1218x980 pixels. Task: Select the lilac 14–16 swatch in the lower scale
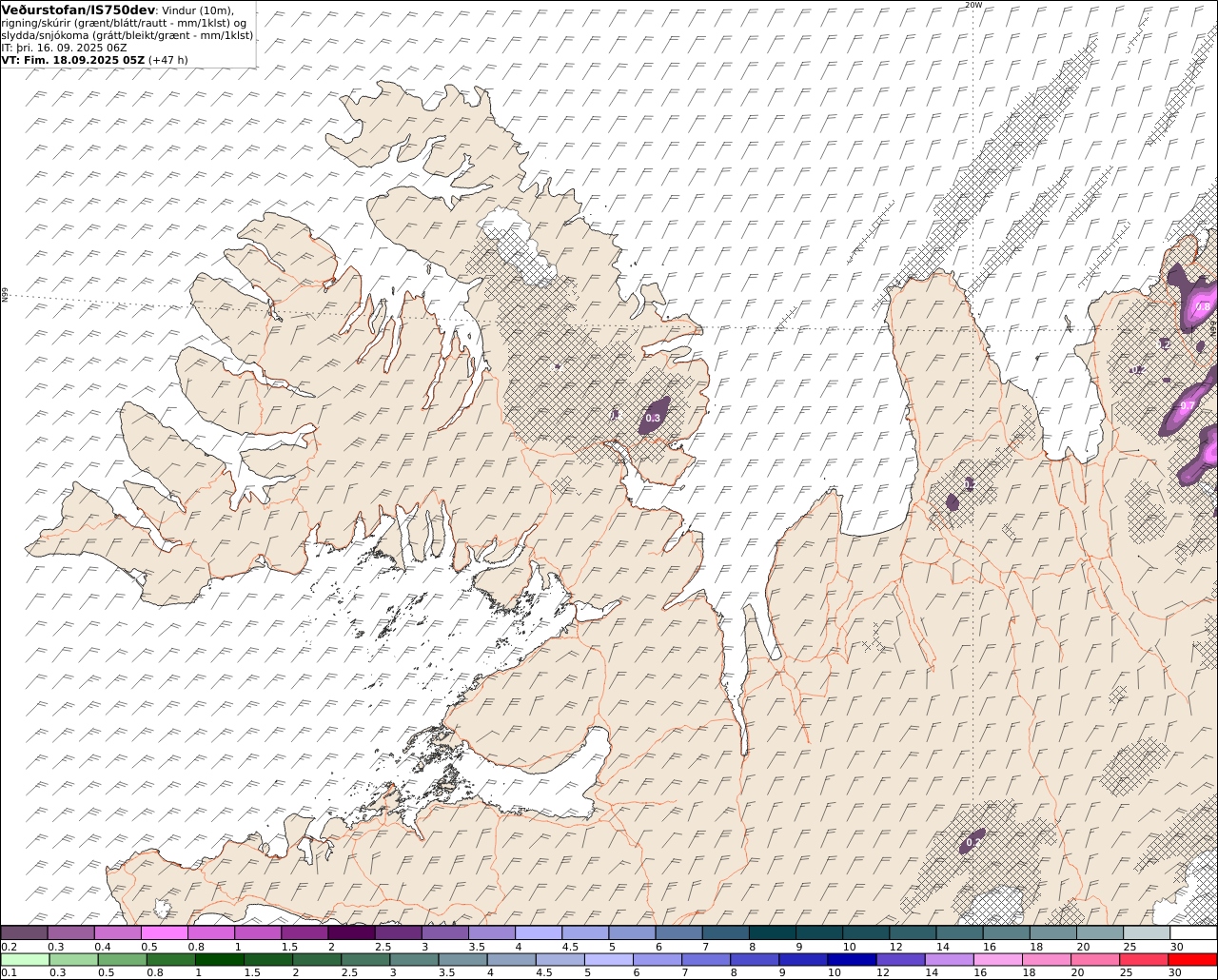(950, 959)
